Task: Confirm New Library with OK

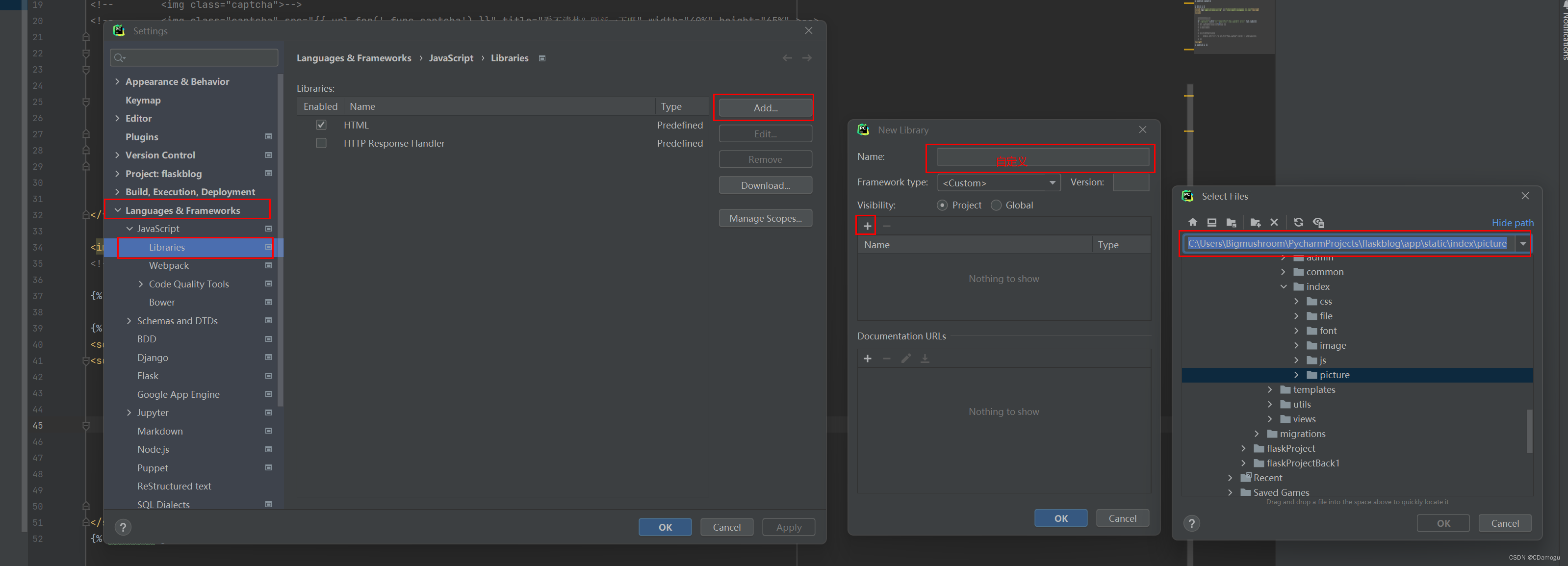Action: (x=1060, y=518)
